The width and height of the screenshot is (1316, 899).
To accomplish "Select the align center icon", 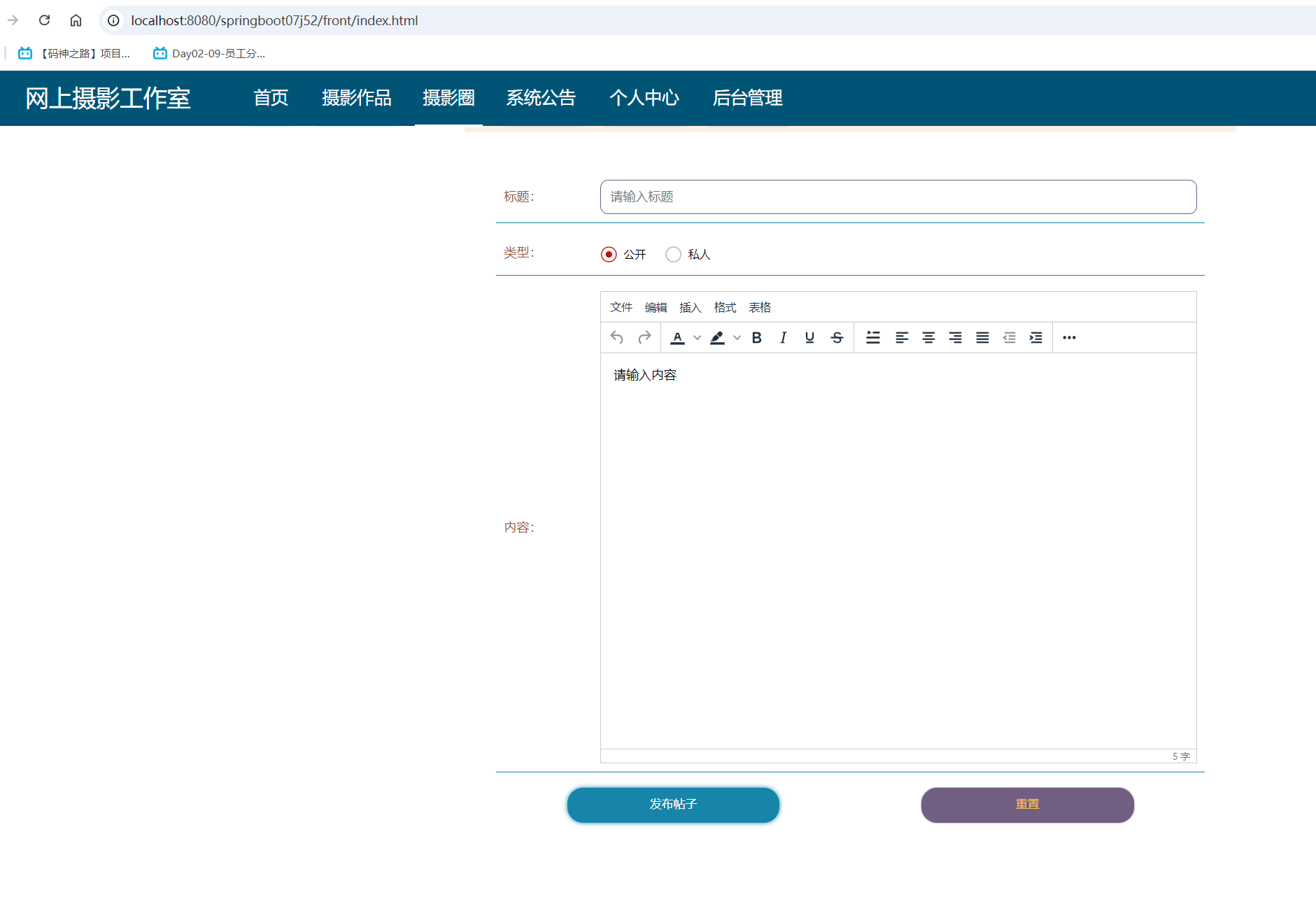I will pyautogui.click(x=928, y=337).
